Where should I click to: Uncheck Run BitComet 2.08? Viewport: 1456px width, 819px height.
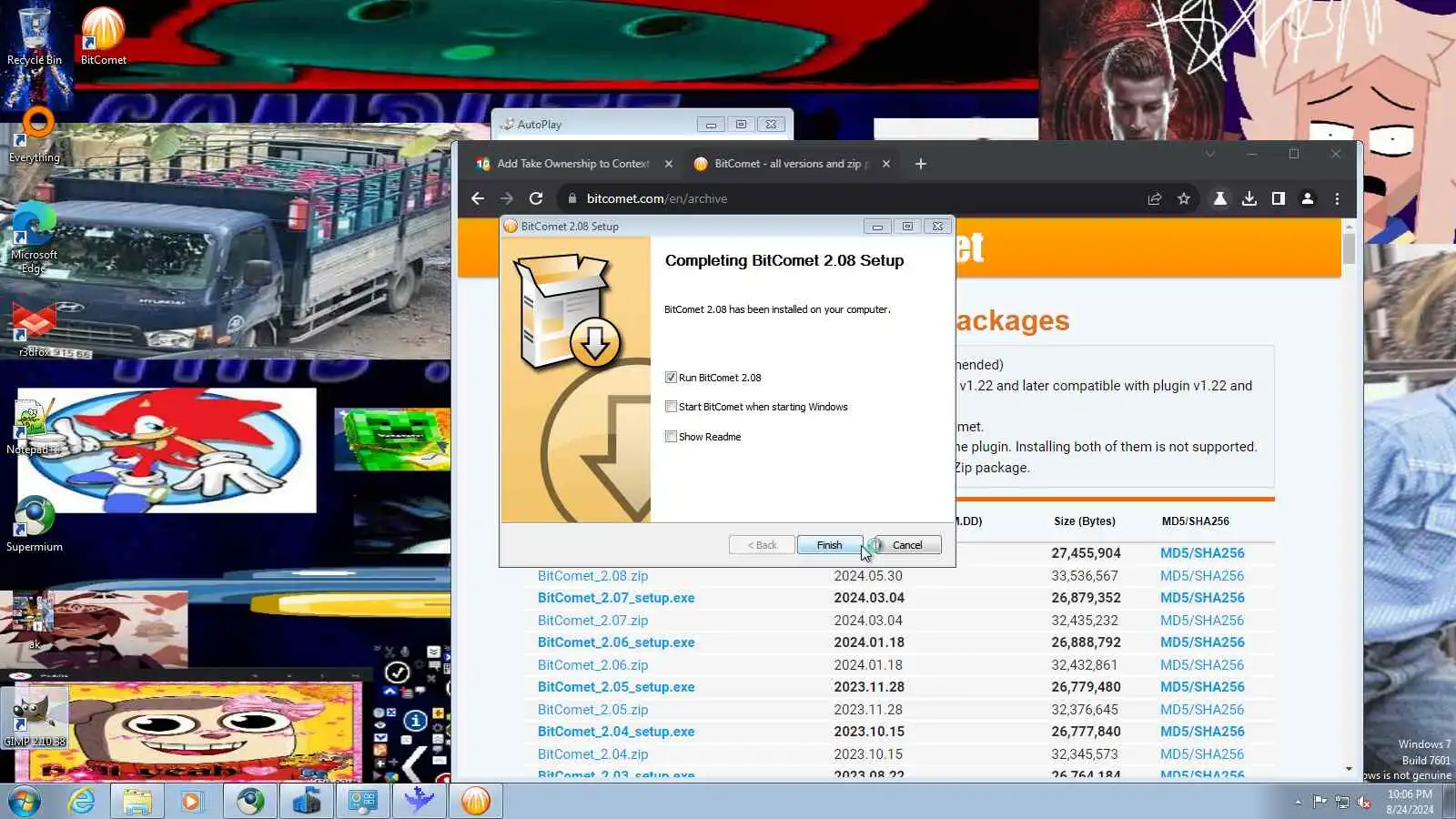tap(671, 378)
